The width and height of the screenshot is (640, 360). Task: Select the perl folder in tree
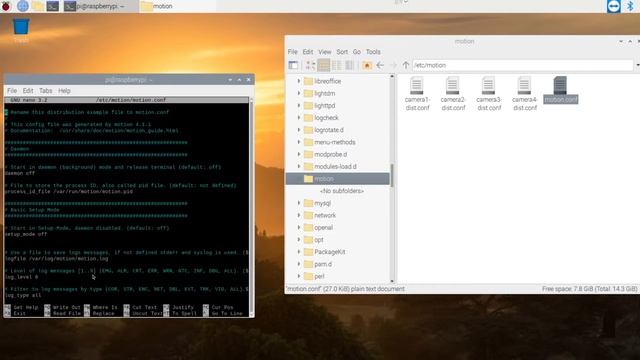coord(319,276)
